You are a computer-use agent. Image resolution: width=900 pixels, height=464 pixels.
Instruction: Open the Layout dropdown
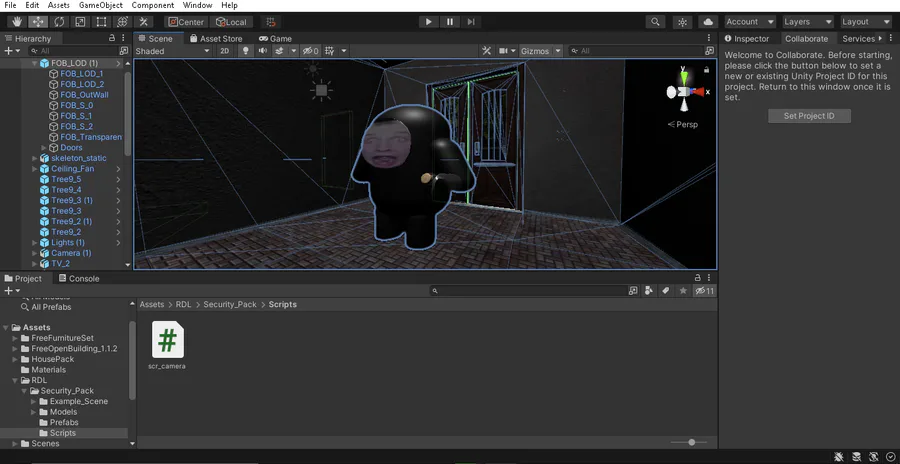[x=866, y=22]
